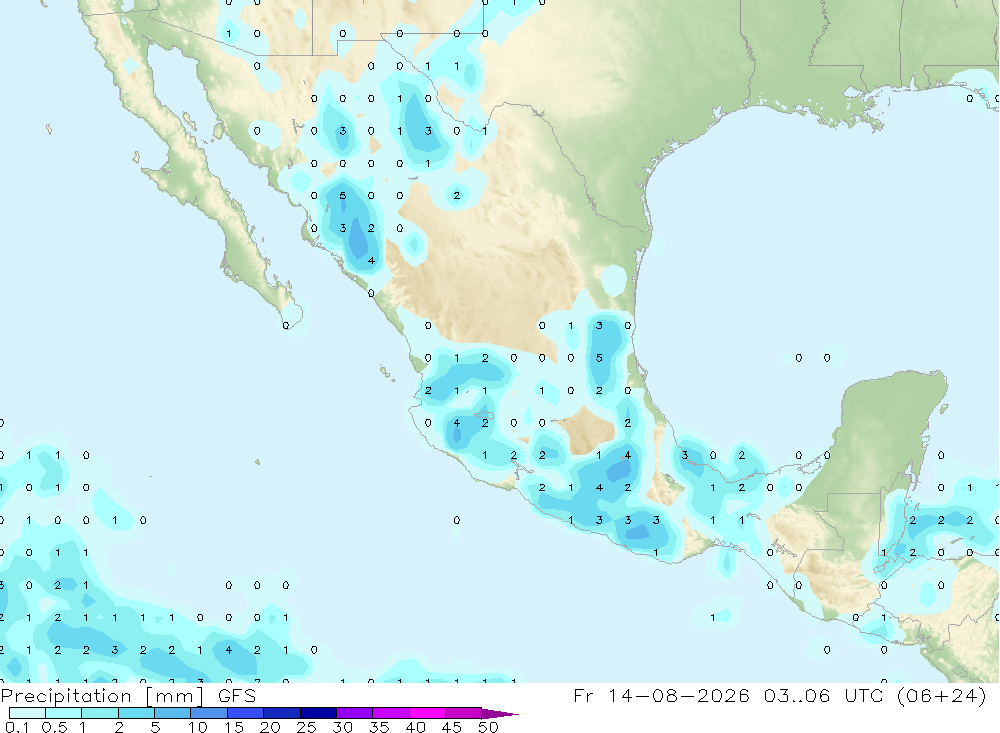Click the "40" legend scale label

[x=416, y=727]
